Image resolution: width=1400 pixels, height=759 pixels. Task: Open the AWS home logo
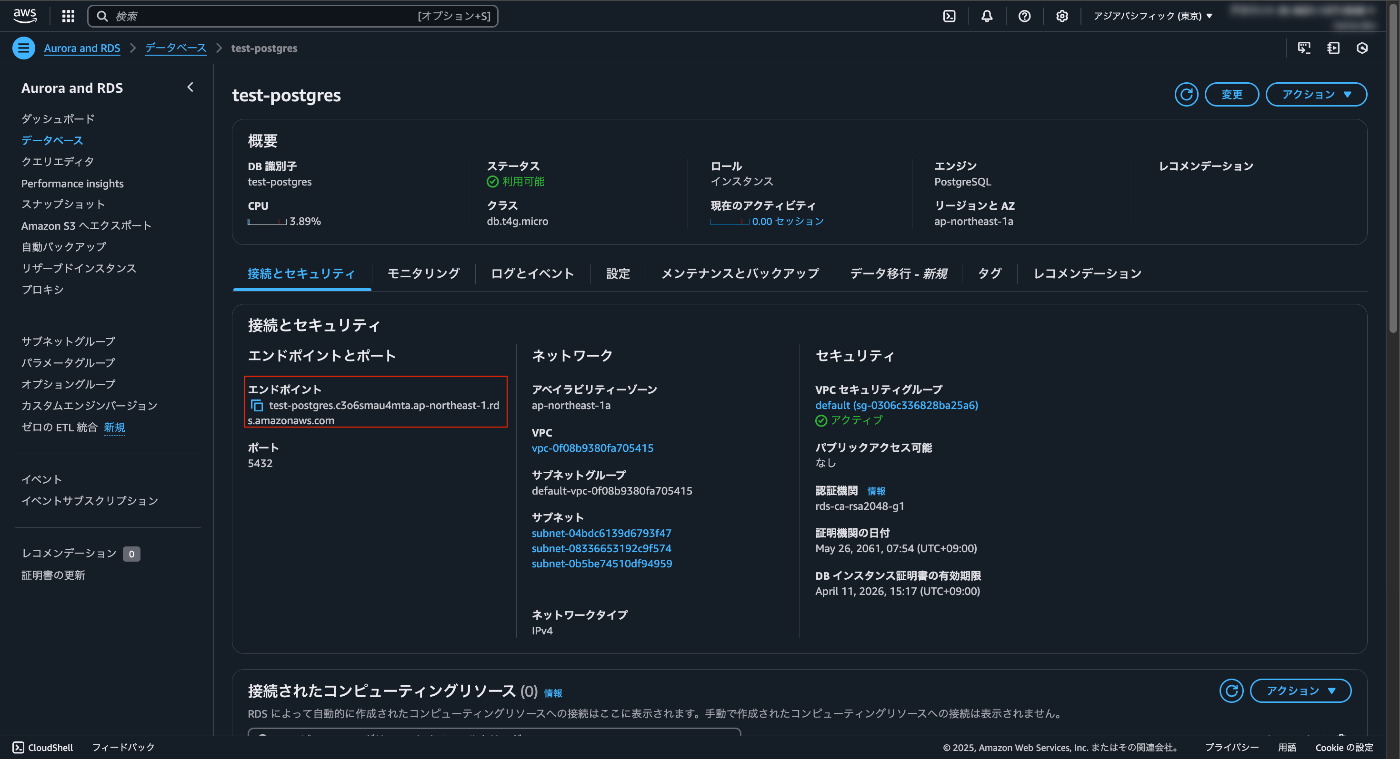24,15
